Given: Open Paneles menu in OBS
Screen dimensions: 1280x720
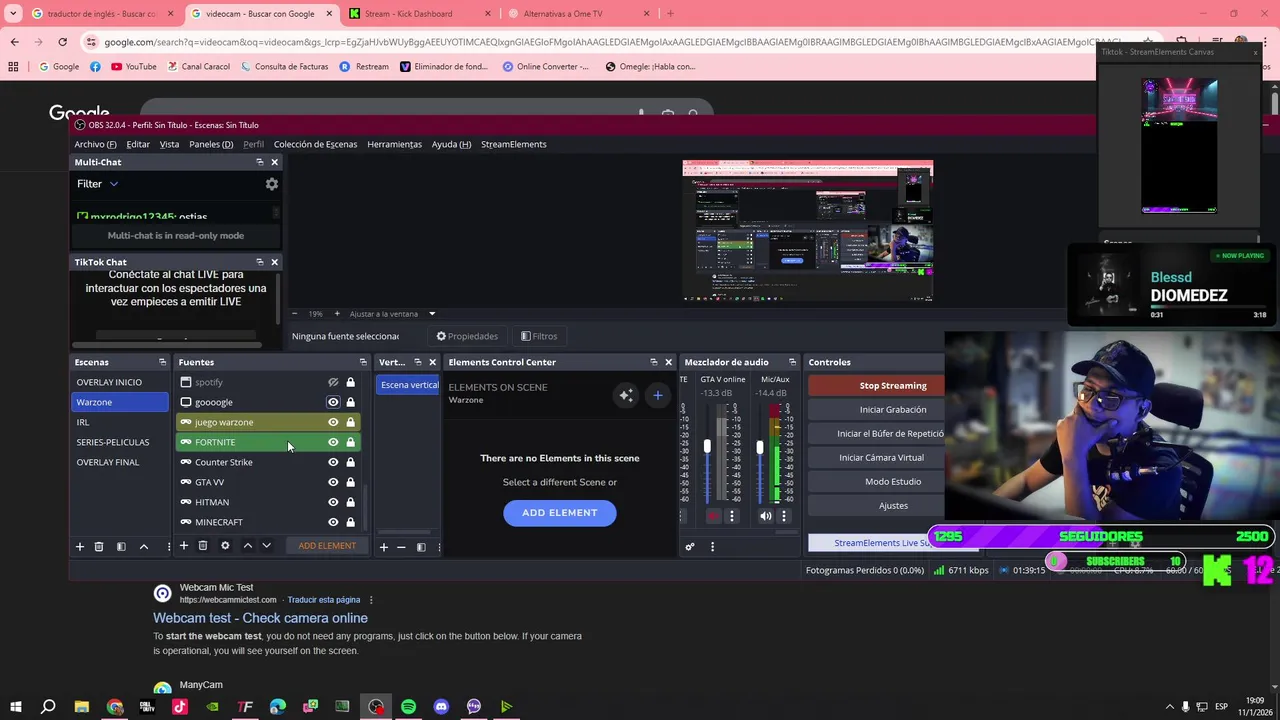Looking at the screenshot, I should pos(211,144).
